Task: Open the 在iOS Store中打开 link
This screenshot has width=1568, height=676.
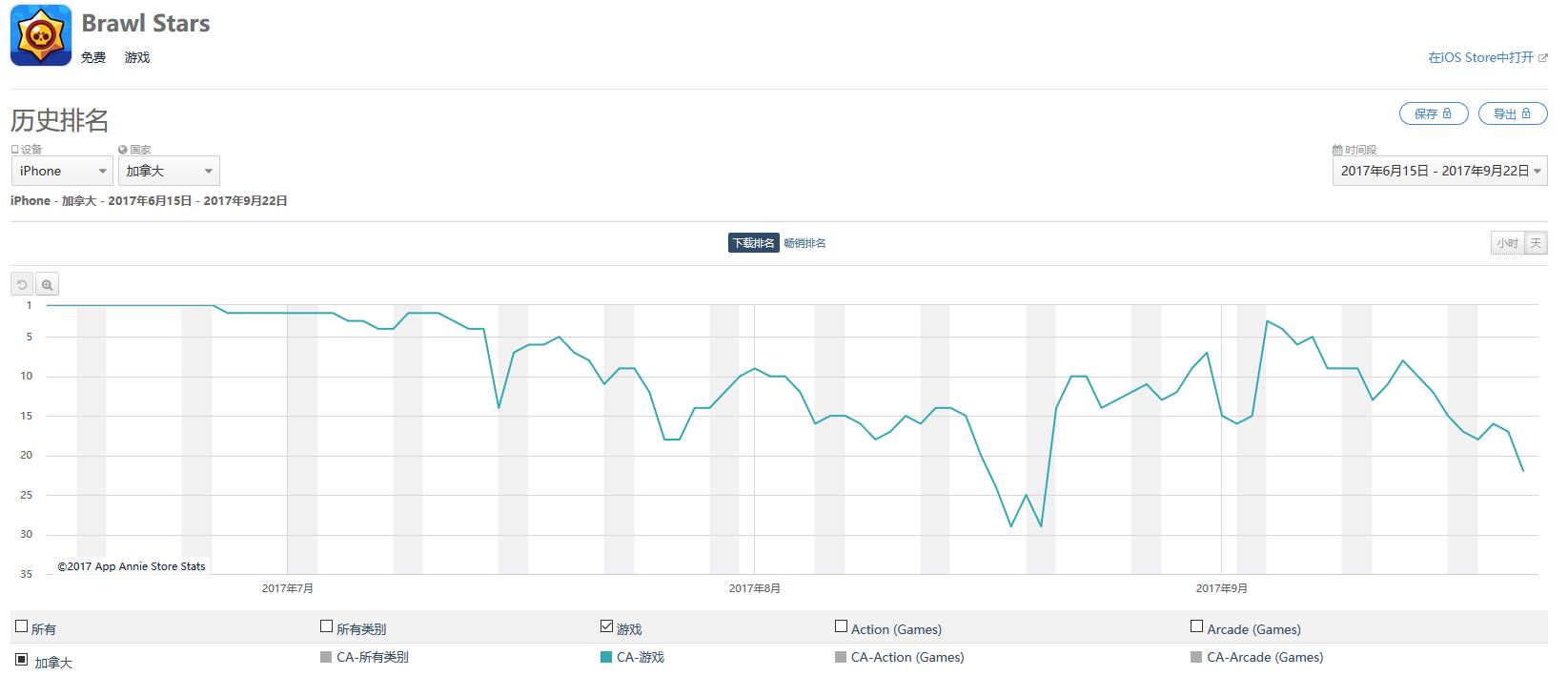Action: [1480, 58]
